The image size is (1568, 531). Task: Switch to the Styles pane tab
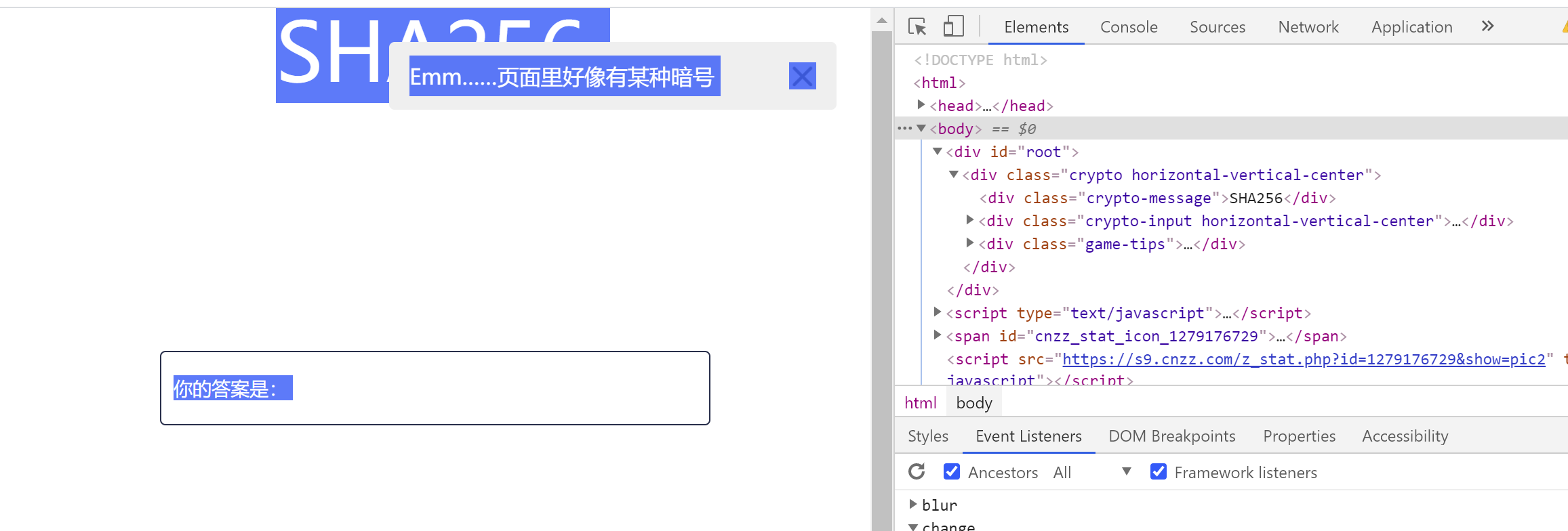(x=928, y=436)
